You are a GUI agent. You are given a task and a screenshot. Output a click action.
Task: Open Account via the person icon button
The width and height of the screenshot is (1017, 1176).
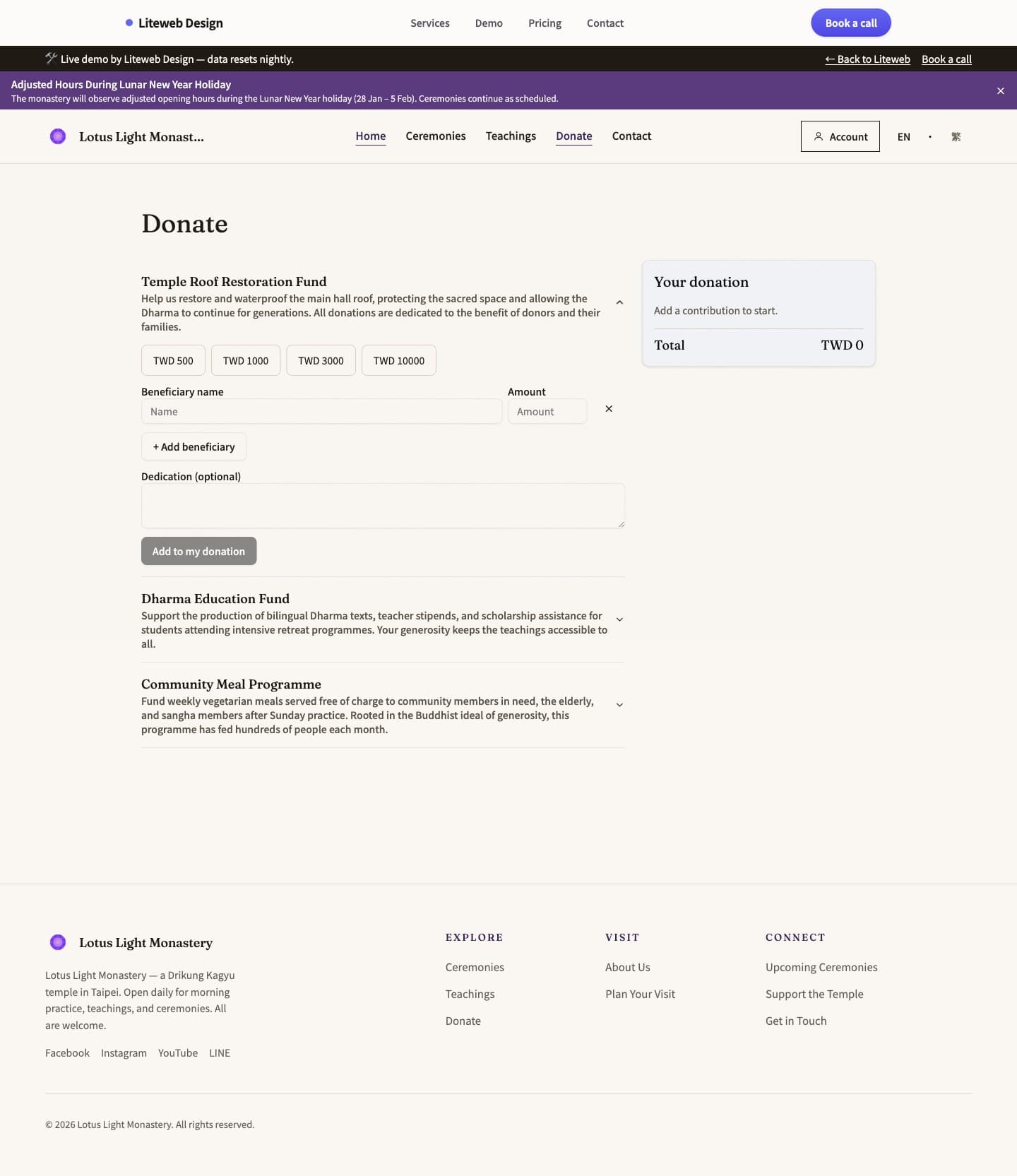coord(840,136)
